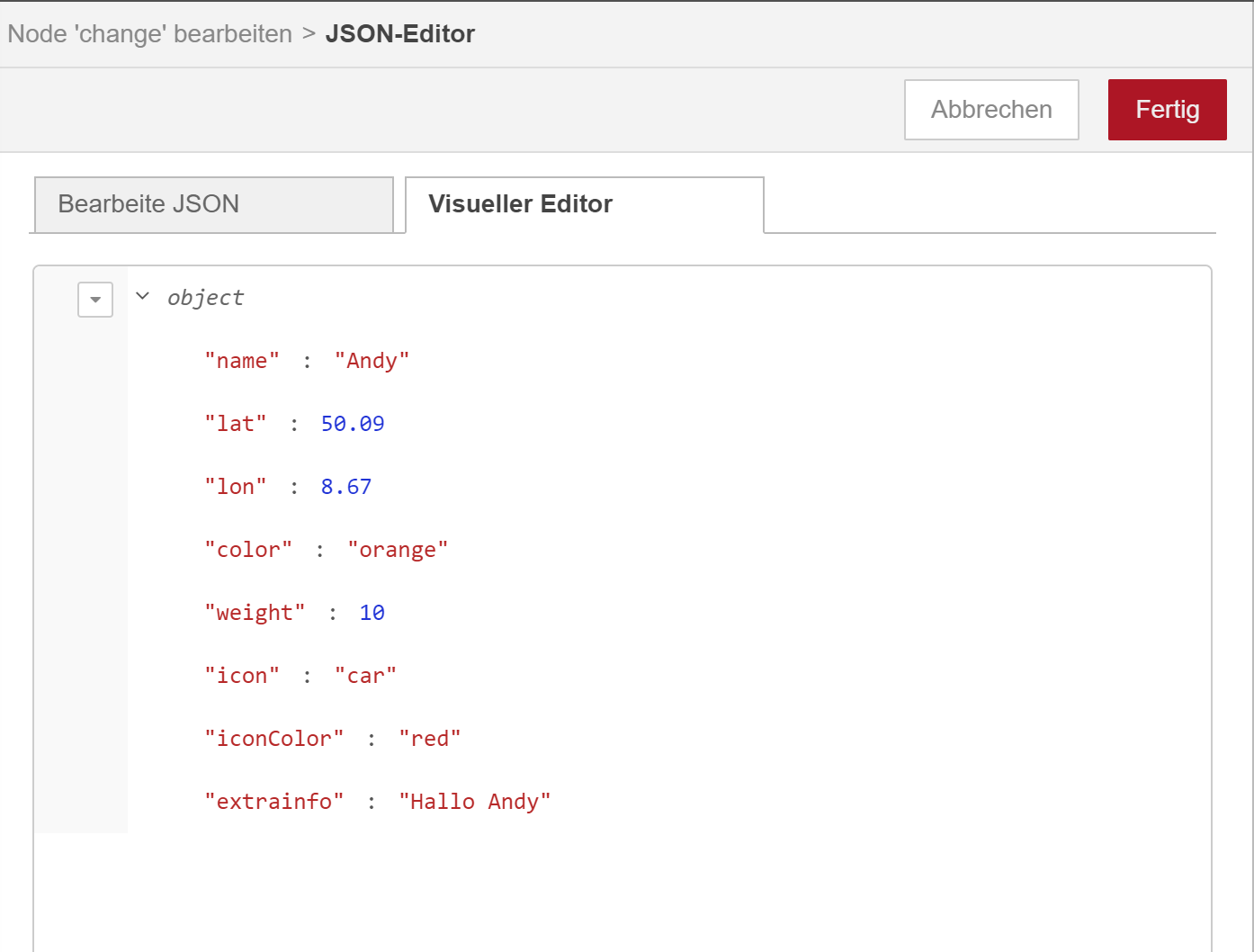Click the "extrainfo" key
The height and width of the screenshot is (952, 1254).
coord(274,802)
